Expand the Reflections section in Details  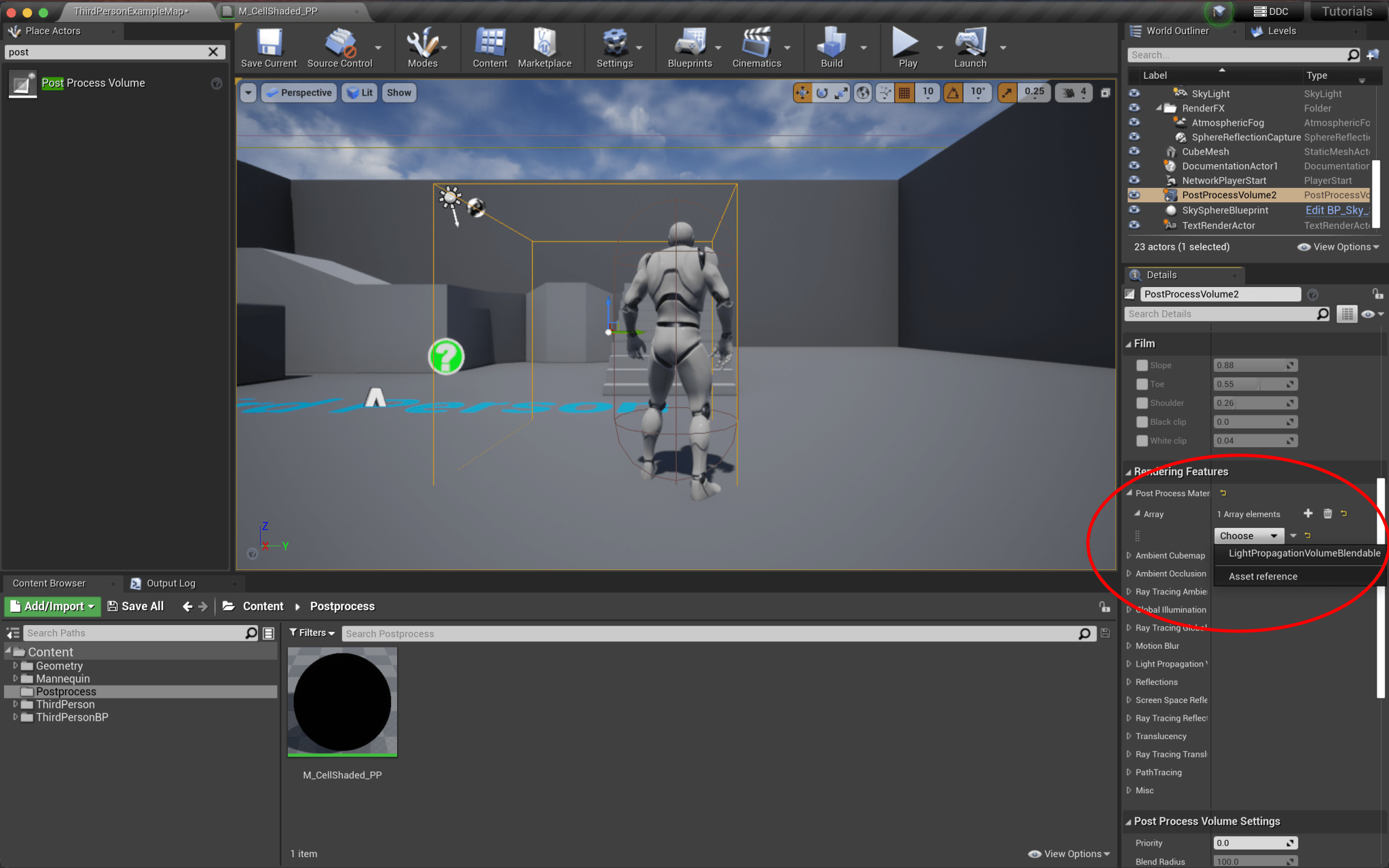[1157, 681]
